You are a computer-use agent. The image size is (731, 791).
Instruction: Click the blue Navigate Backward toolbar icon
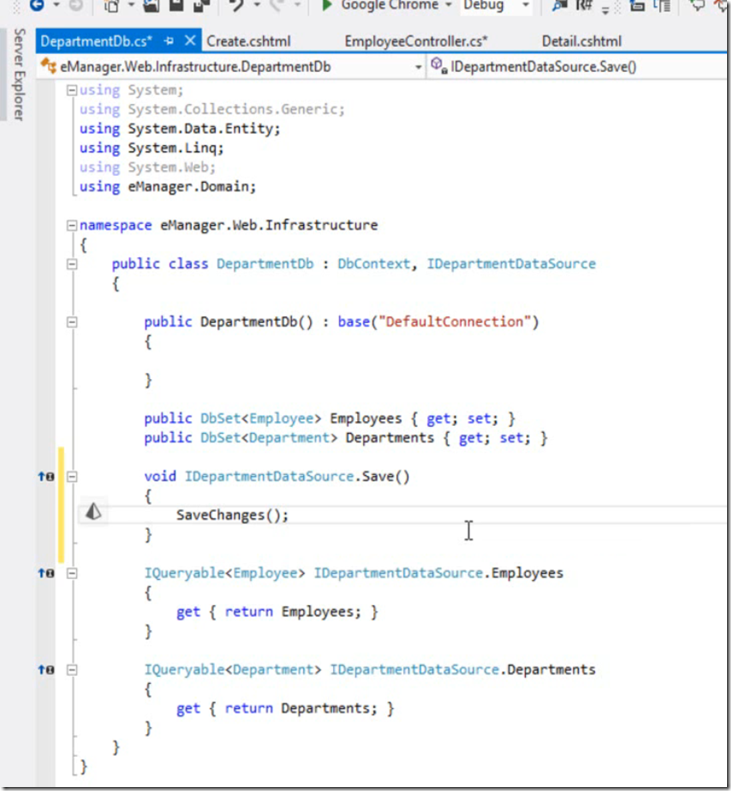[x=37, y=5]
